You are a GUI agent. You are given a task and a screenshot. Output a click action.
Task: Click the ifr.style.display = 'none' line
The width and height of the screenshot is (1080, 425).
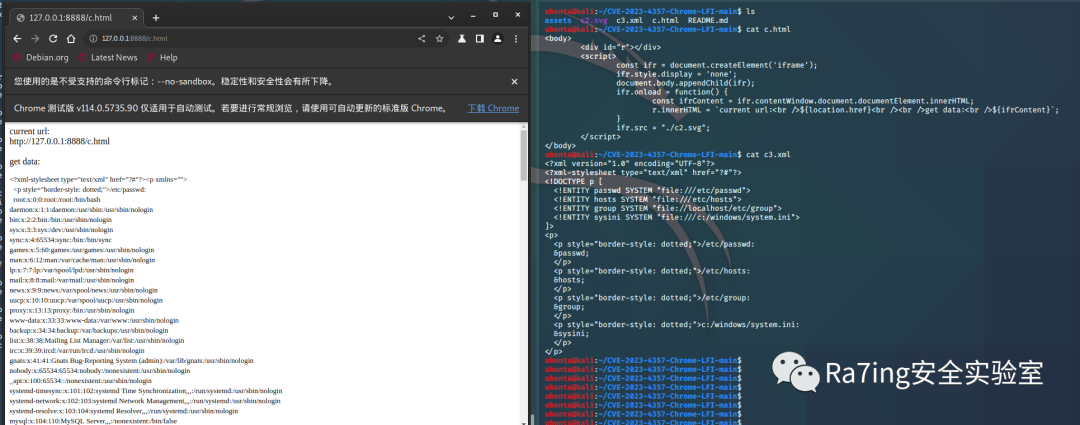pos(676,74)
